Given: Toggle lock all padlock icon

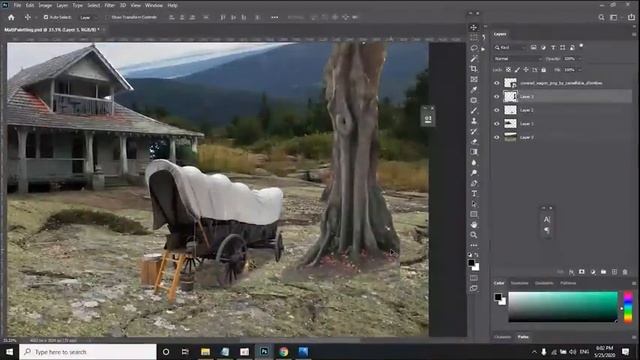Looking at the screenshot, I should 544,70.
